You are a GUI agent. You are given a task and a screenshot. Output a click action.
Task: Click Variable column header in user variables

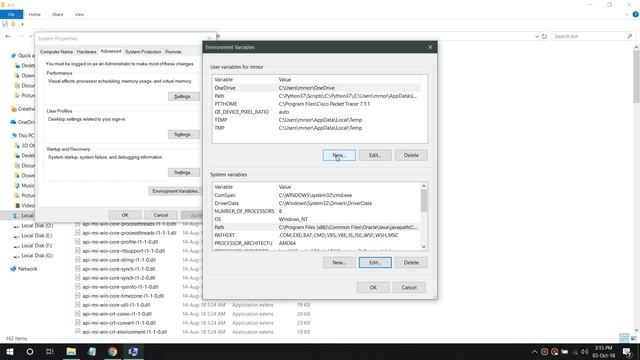[x=224, y=80]
